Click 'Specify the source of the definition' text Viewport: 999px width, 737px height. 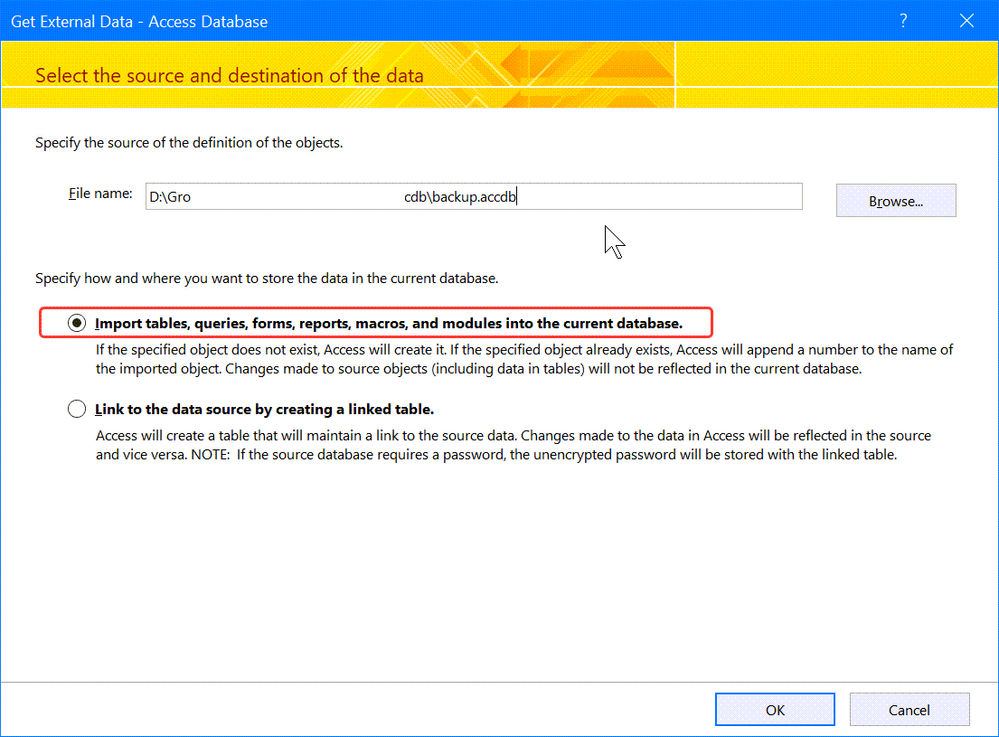(189, 143)
